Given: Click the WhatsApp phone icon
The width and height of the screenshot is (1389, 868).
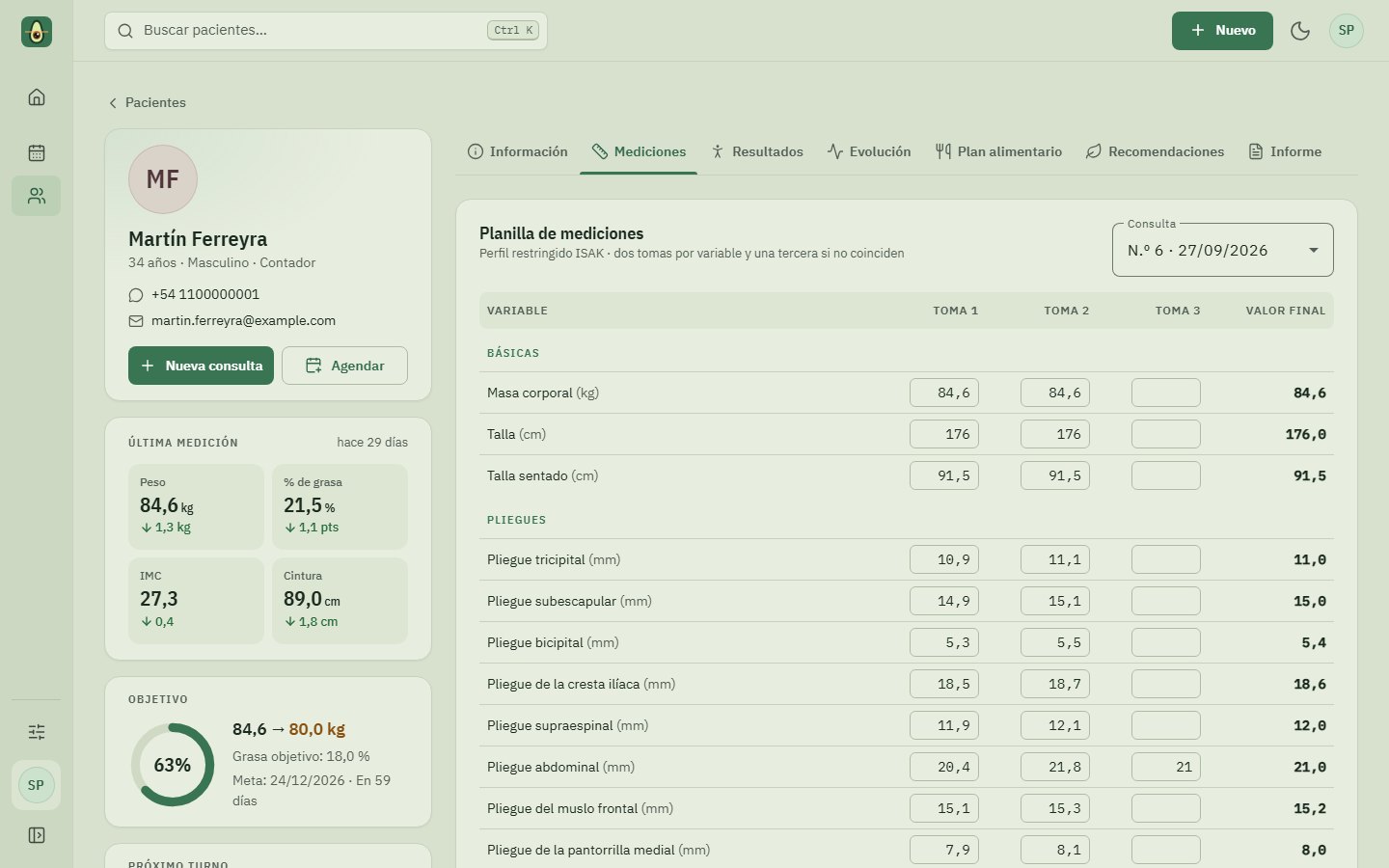Looking at the screenshot, I should 136,295.
